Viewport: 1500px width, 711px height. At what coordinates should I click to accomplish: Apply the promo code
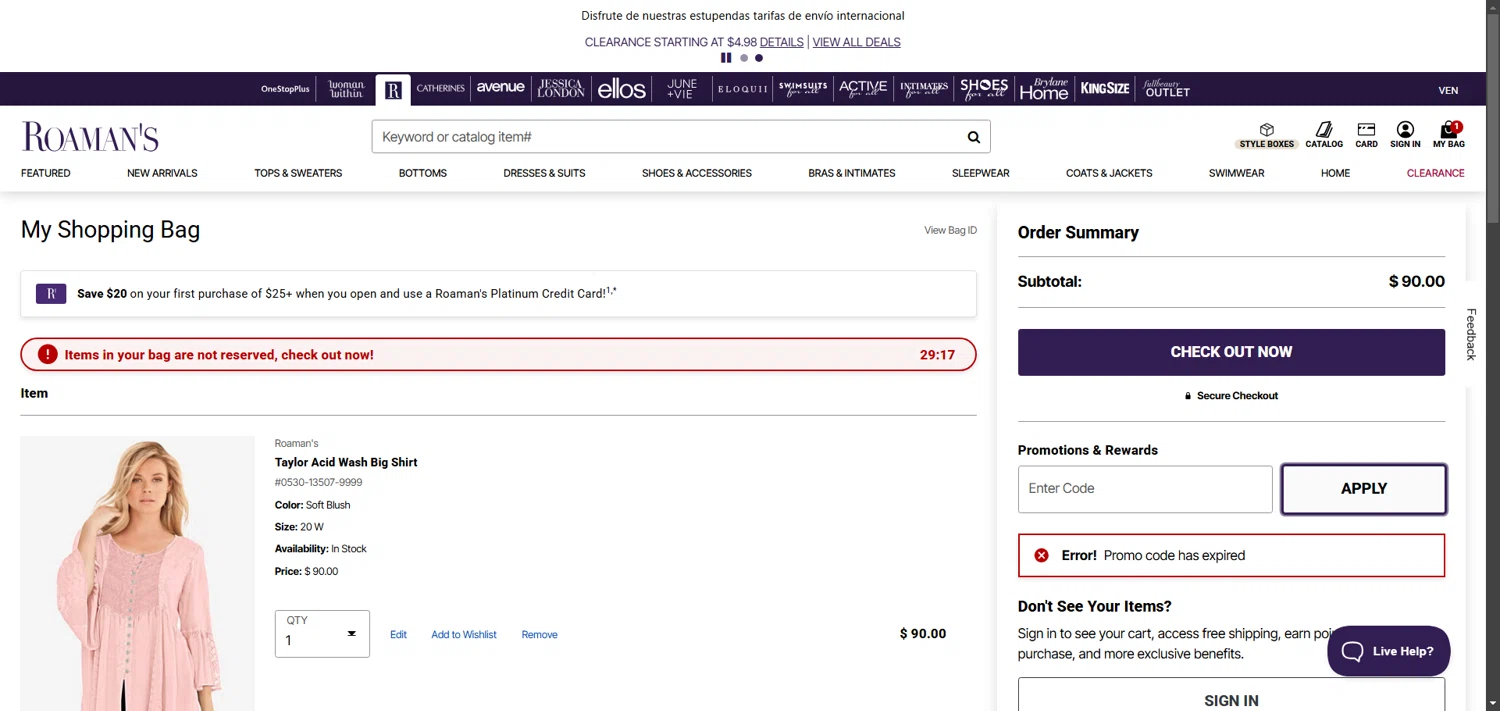1364,489
